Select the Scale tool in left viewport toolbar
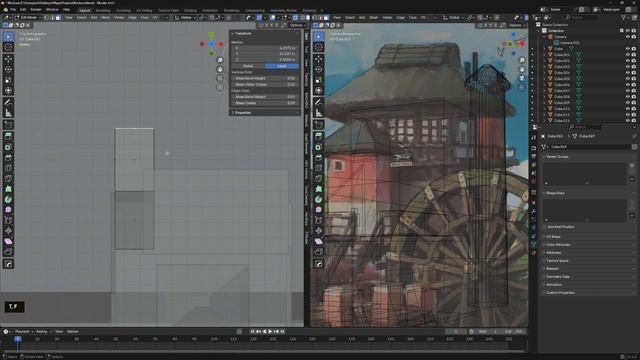 [8, 80]
